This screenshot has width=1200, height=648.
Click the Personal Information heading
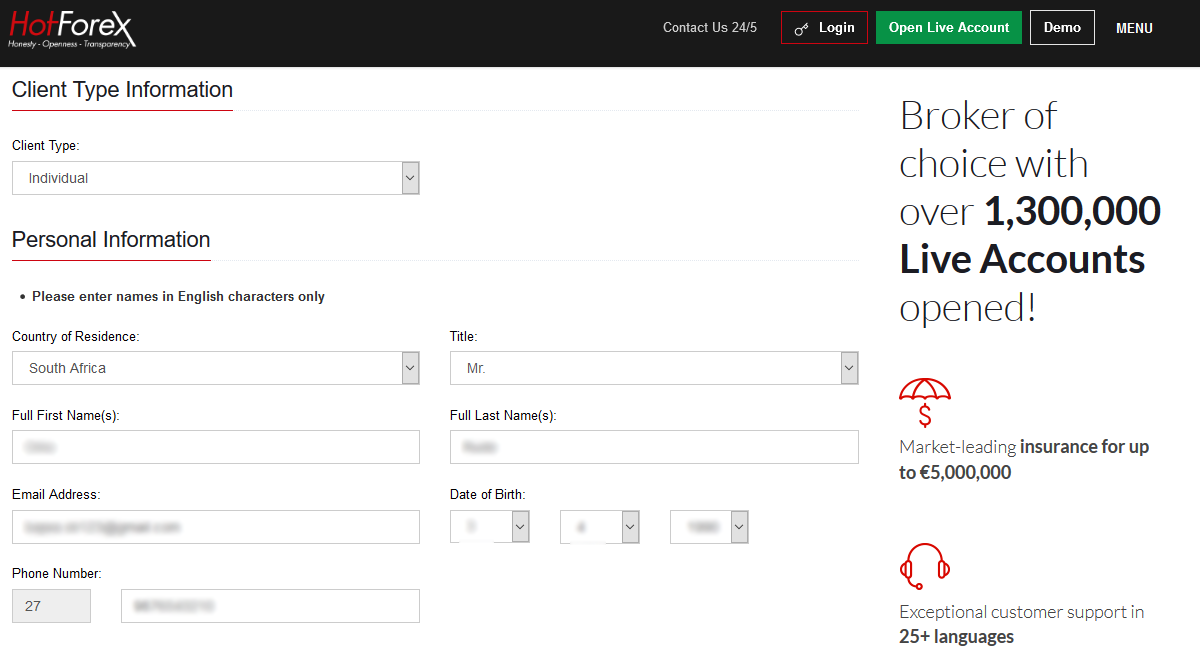[x=111, y=240]
